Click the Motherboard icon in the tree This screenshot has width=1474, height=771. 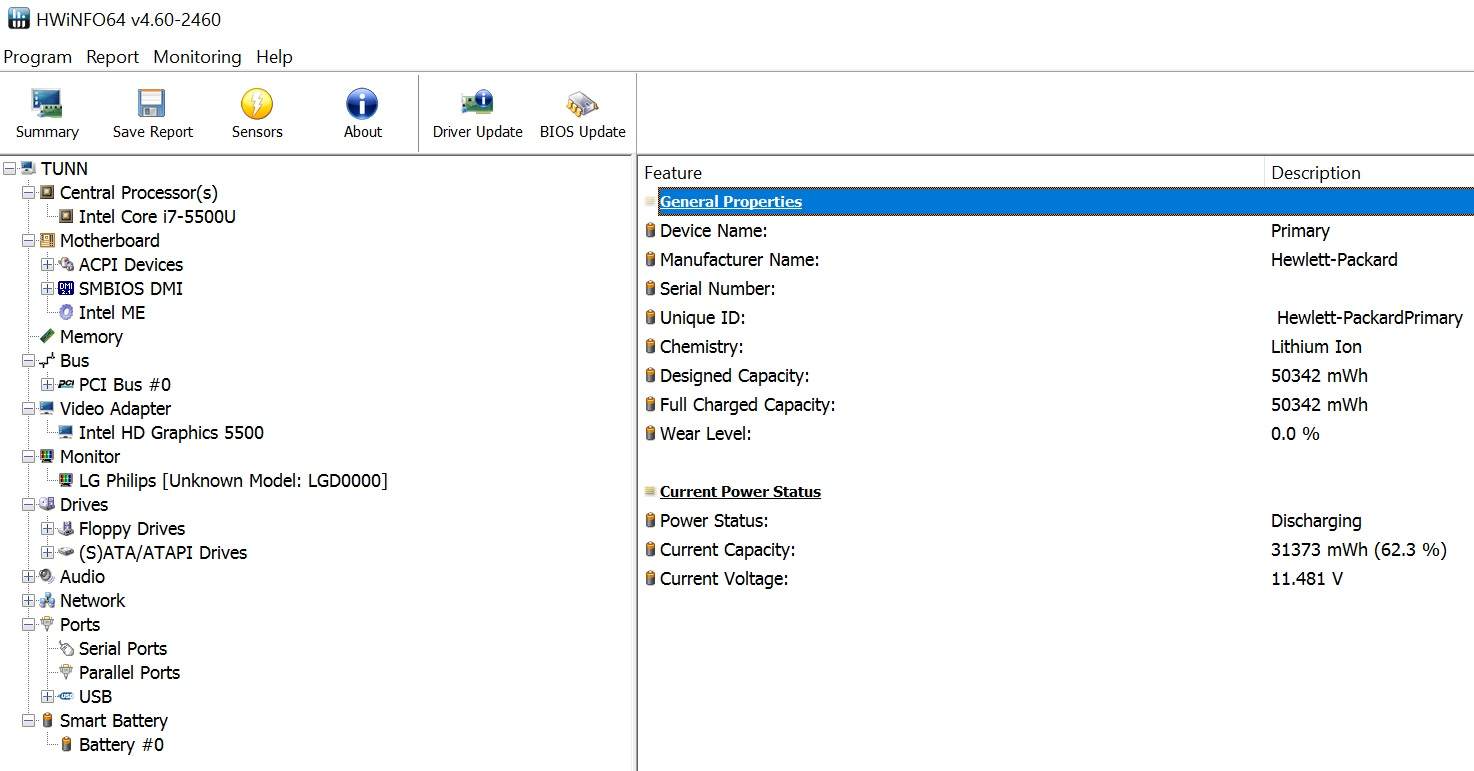point(47,240)
